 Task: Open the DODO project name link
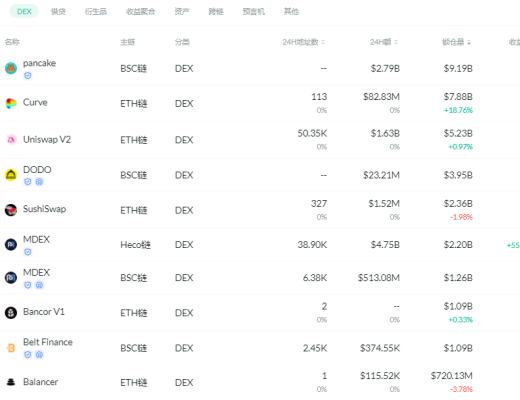click(x=37, y=170)
